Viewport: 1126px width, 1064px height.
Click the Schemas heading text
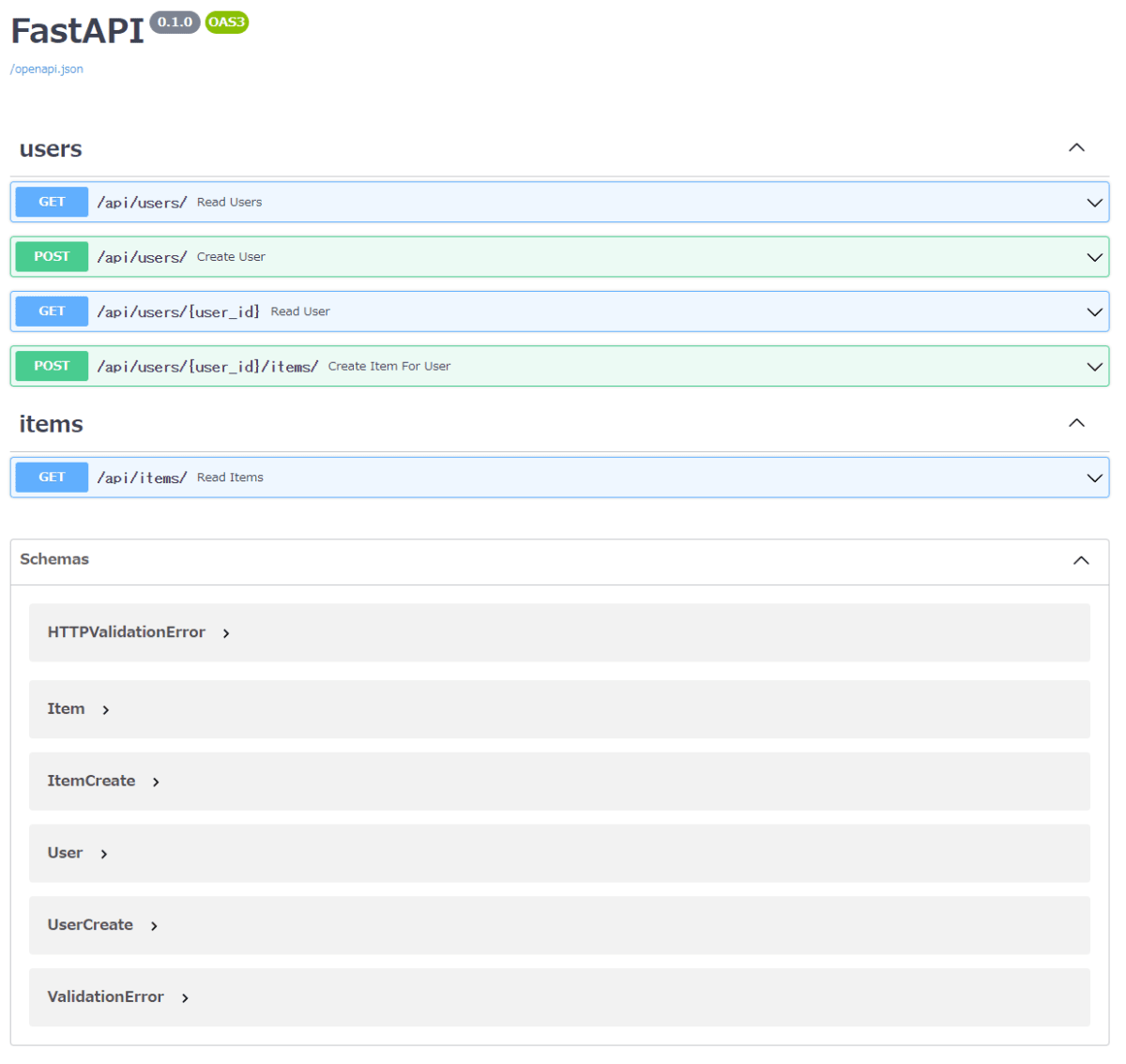(54, 559)
